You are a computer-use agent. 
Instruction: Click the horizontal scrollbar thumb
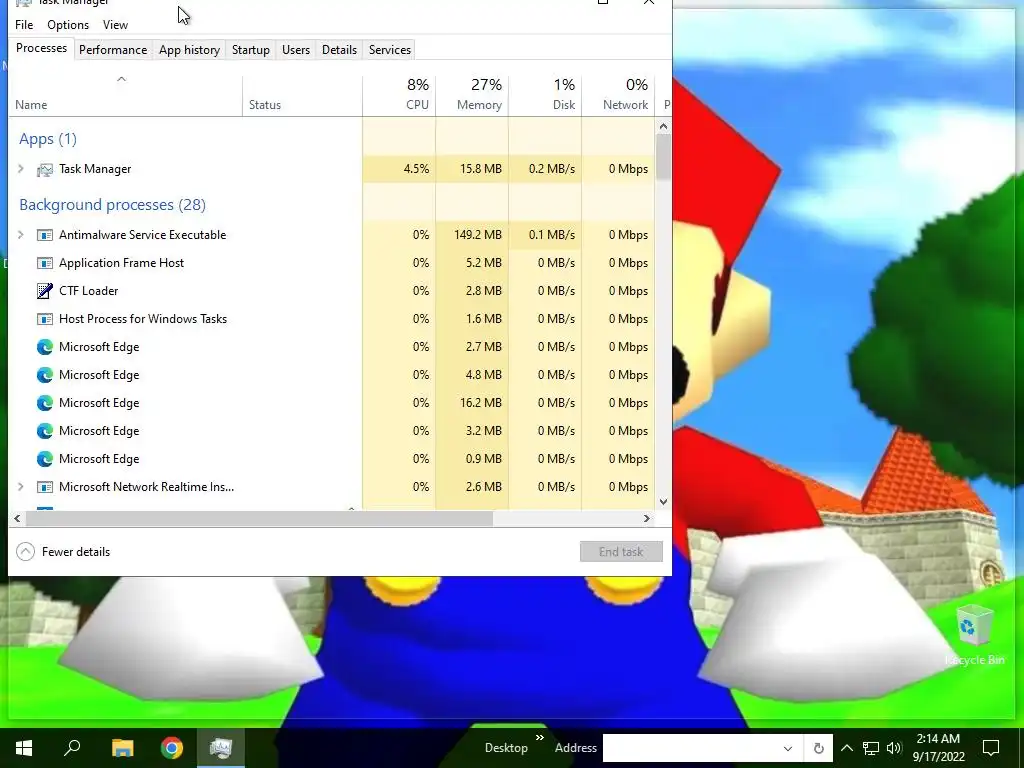[259, 519]
